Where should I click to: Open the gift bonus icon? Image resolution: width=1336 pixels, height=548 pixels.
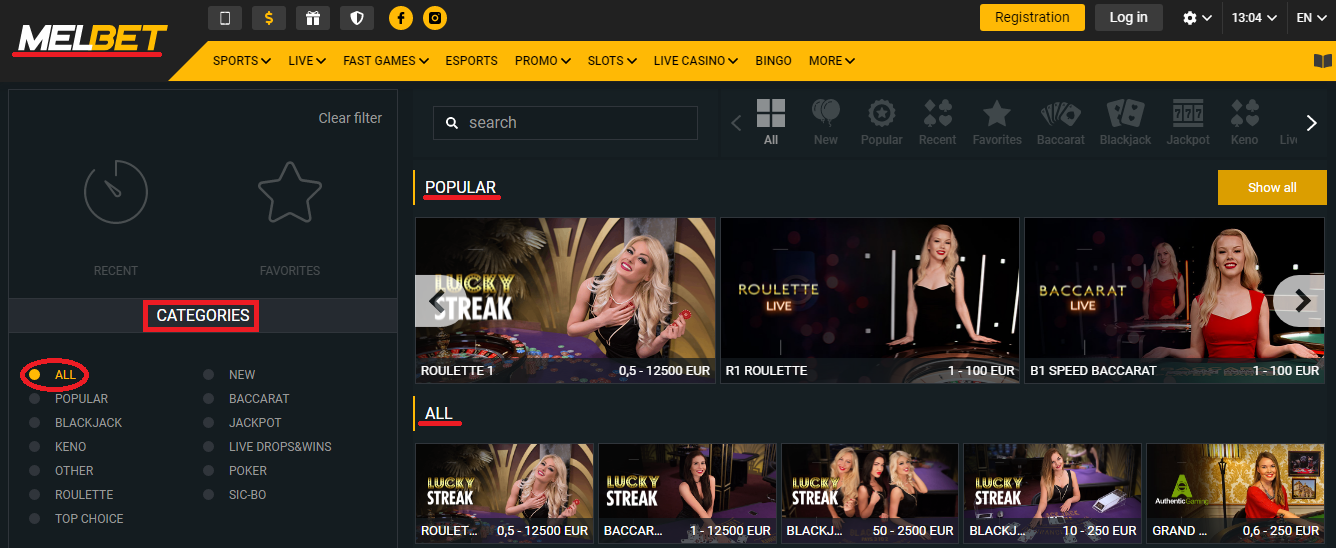pos(313,17)
